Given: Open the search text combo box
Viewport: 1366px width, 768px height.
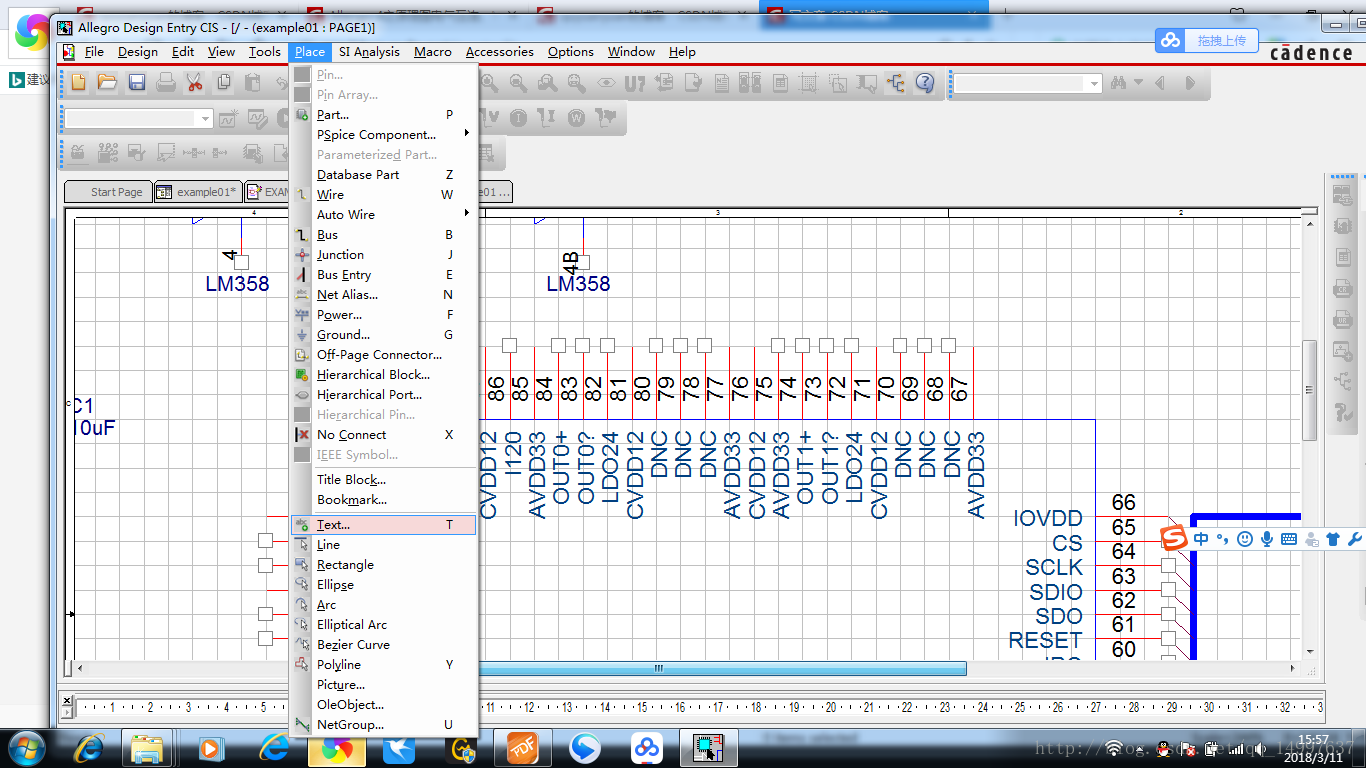Looking at the screenshot, I should pos(1027,84).
